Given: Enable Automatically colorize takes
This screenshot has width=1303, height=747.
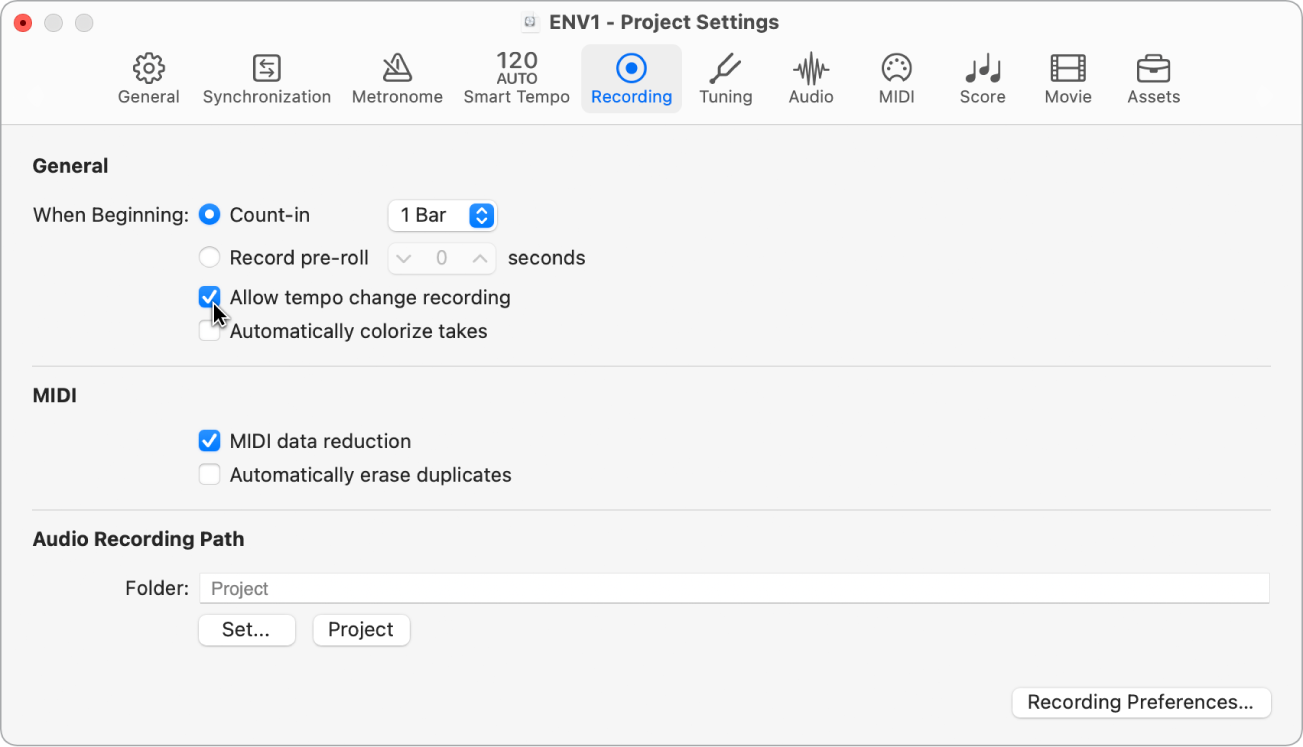Looking at the screenshot, I should click(x=209, y=332).
